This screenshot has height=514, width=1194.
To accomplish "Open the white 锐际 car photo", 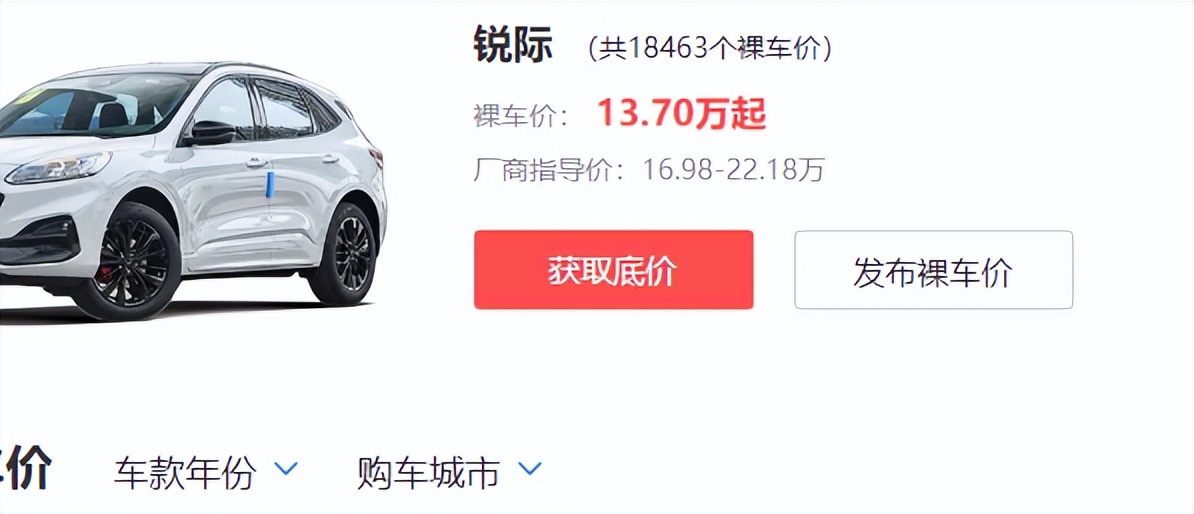I will pos(193,190).
